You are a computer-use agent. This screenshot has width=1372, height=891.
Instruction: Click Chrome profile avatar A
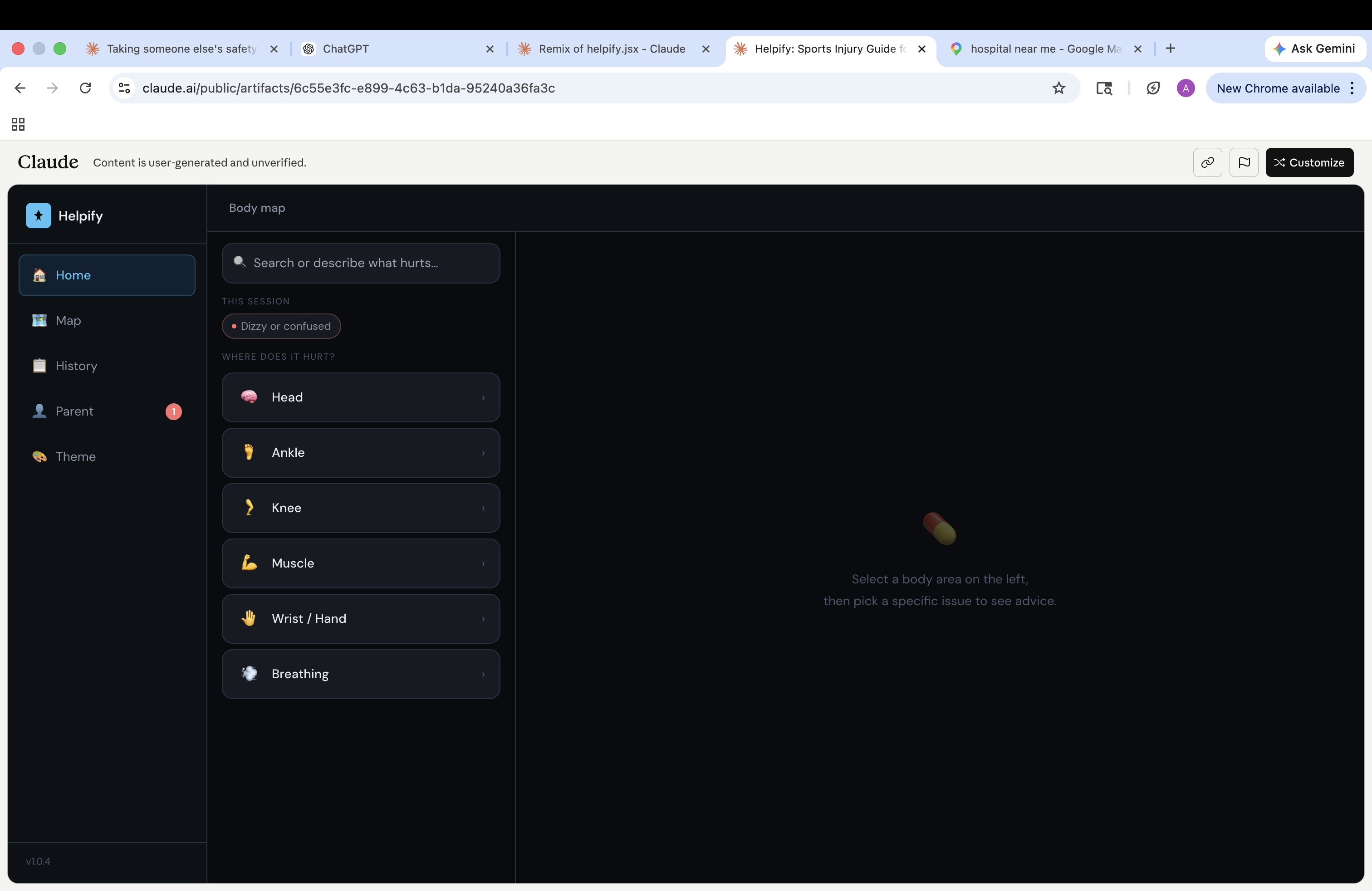pyautogui.click(x=1185, y=88)
